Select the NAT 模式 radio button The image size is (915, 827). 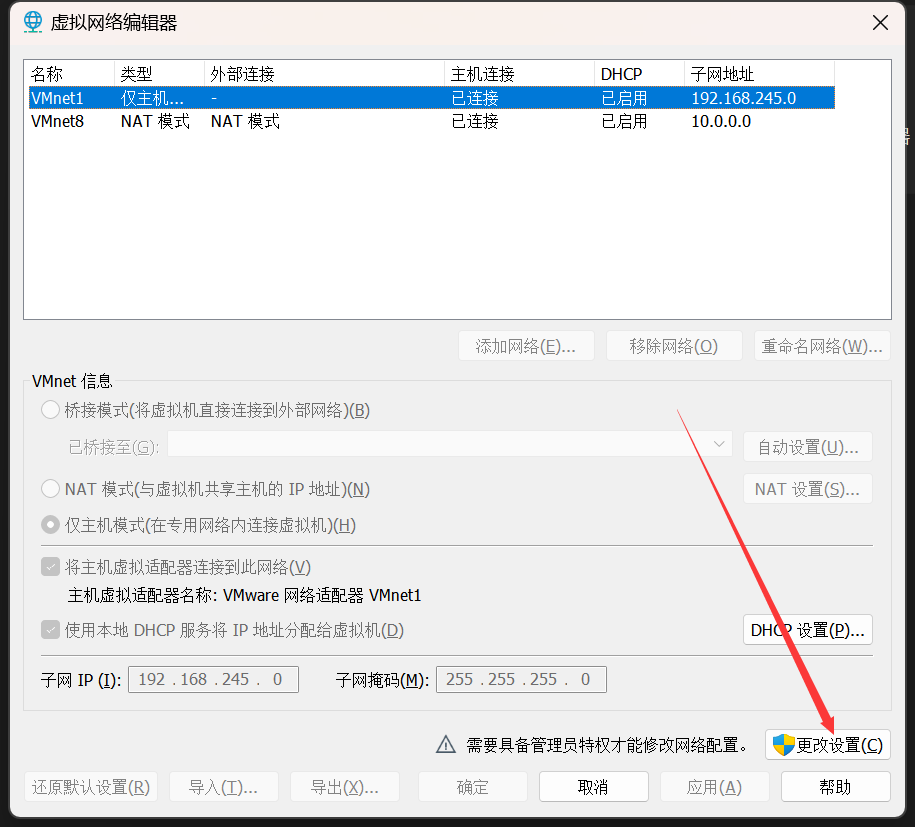point(50,488)
